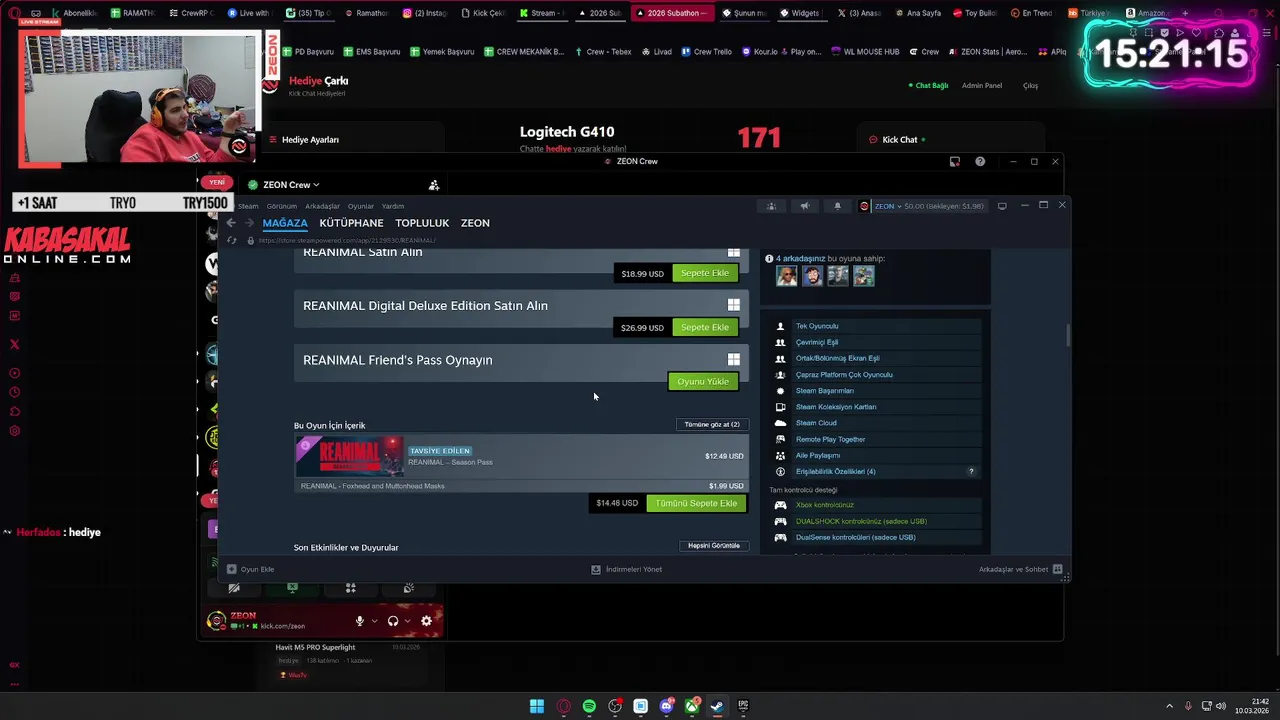Open Spotify from the taskbar
The height and width of the screenshot is (720, 1280).
[589, 706]
